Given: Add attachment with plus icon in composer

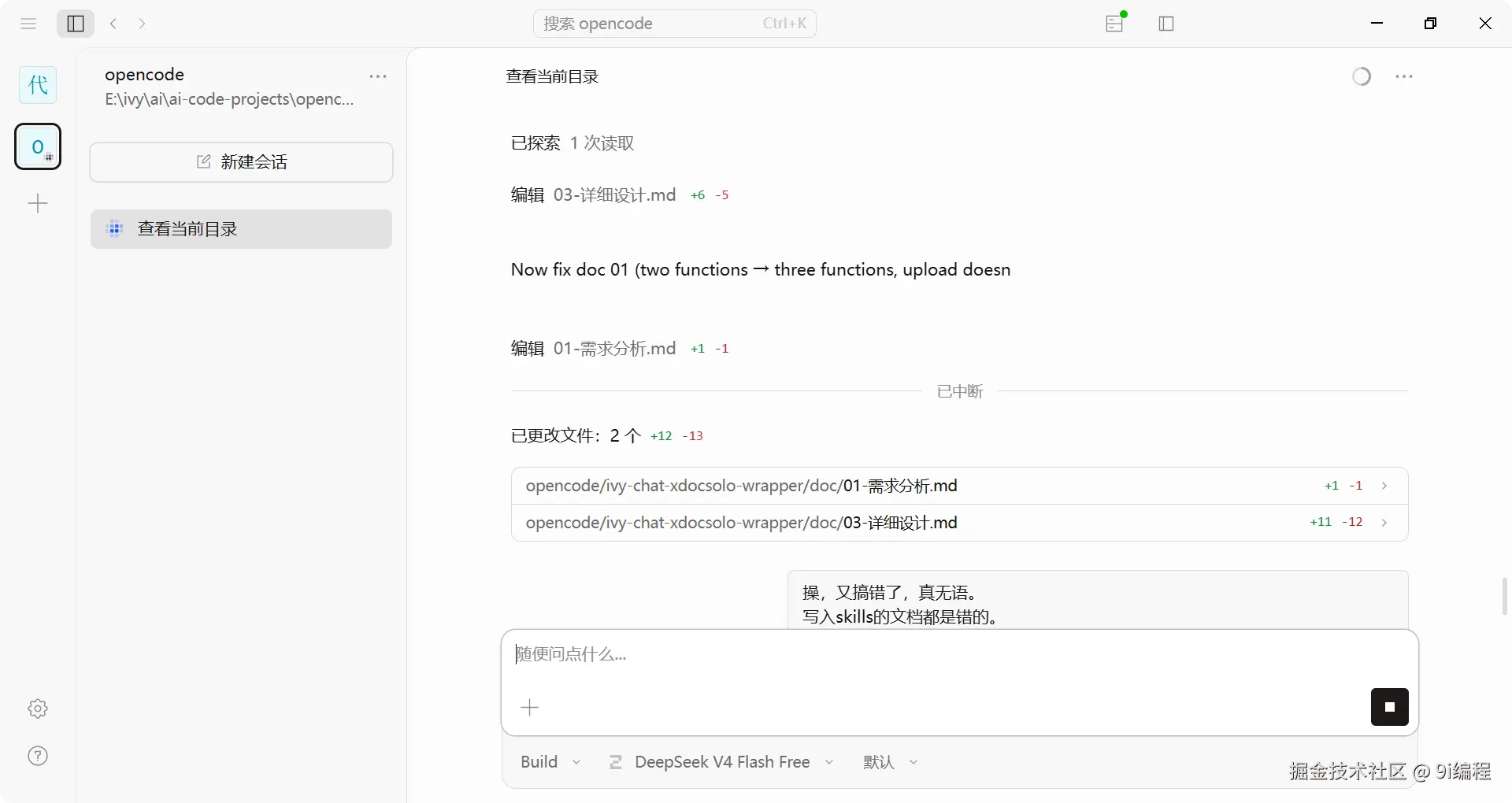Looking at the screenshot, I should [530, 708].
